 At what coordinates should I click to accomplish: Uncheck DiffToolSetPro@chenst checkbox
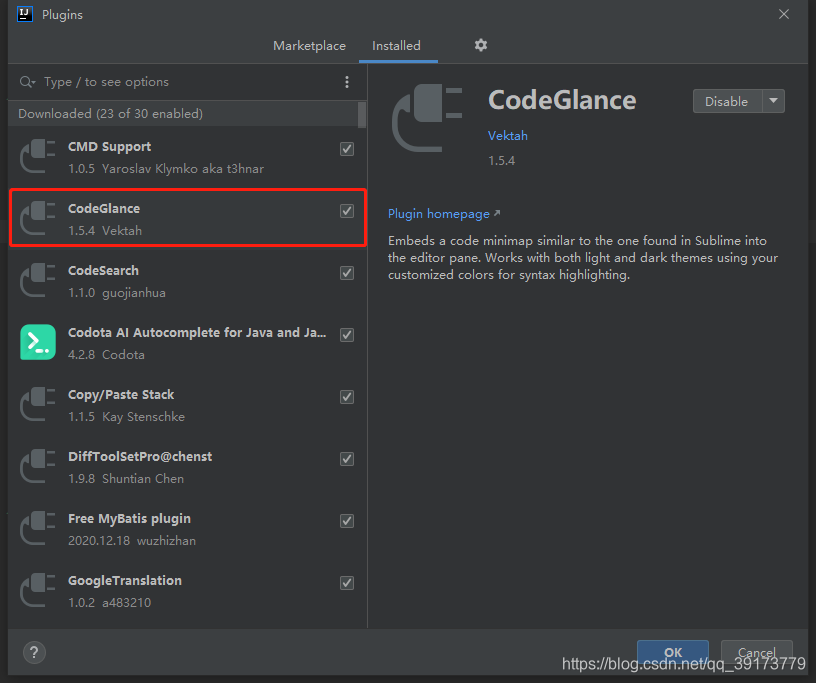point(347,459)
